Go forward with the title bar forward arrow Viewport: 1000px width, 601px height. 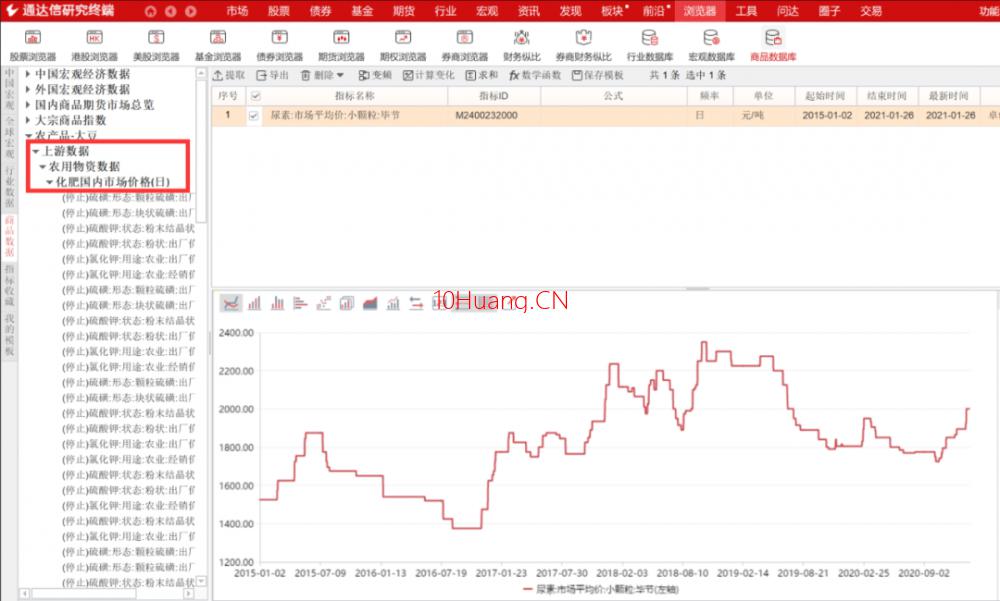pos(191,11)
